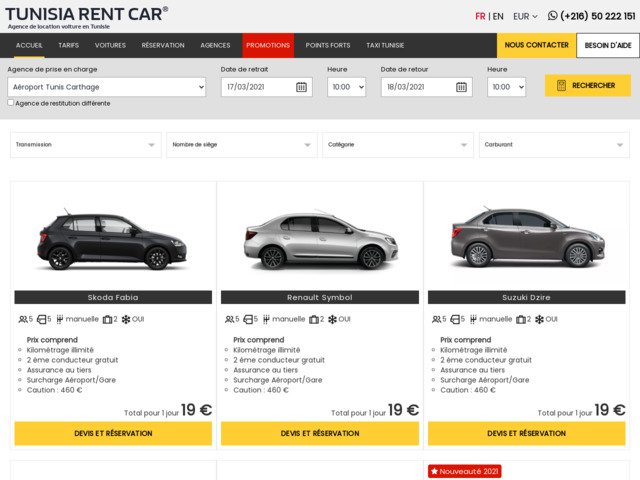Click the Suzuki Dzire car image
This screenshot has width=640, height=480.
(527, 237)
